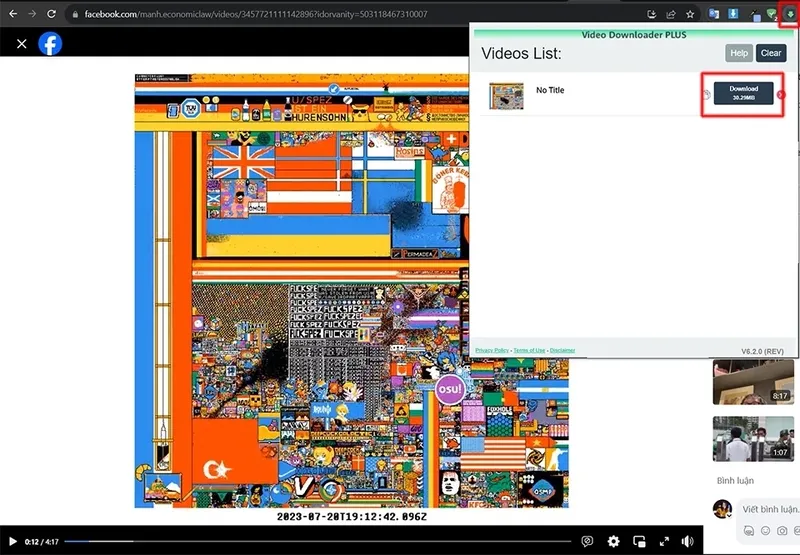The image size is (800, 555).
Task: Click the Video Downloader PLUS extension icon
Action: [790, 14]
